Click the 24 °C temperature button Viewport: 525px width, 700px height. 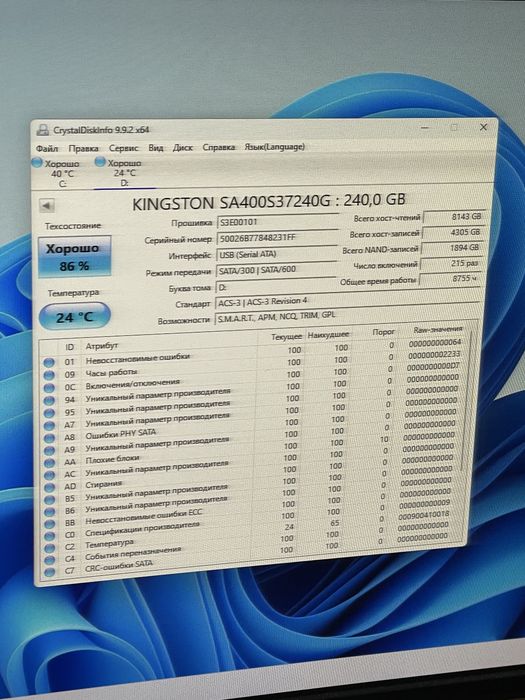(x=75, y=317)
